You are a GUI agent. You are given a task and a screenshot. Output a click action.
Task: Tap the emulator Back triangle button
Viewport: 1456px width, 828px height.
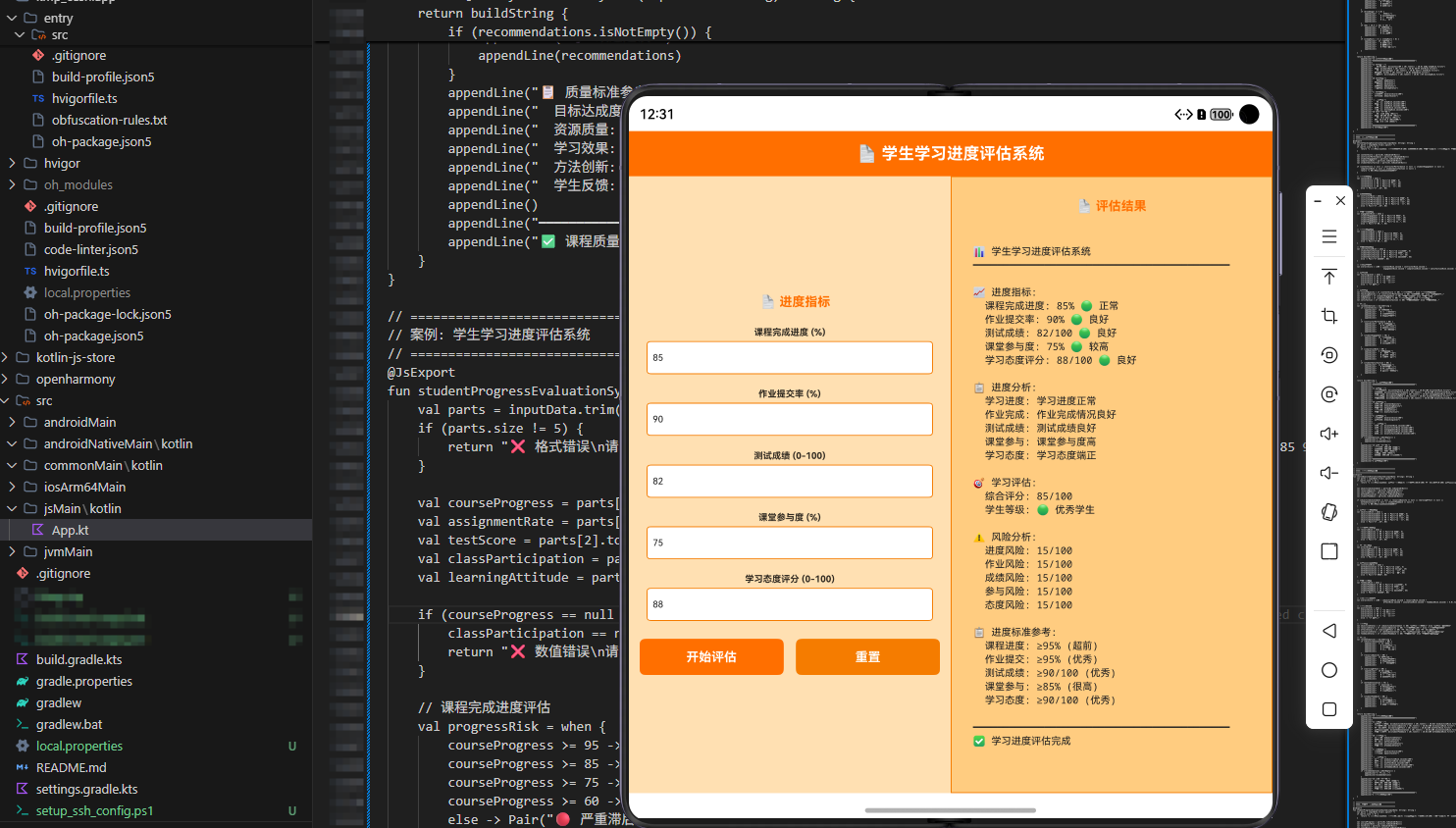tap(1329, 631)
